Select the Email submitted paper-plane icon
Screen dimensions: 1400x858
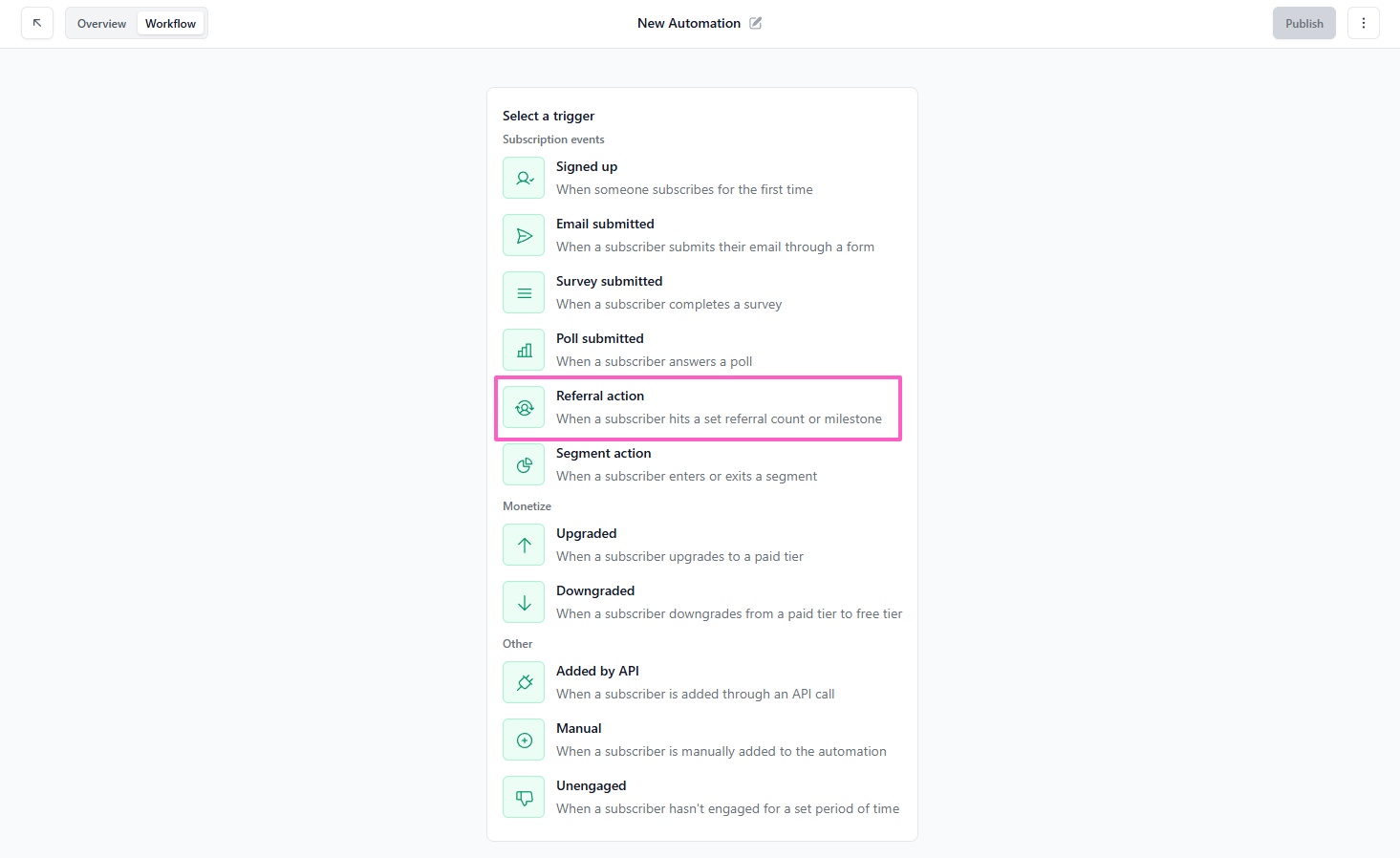coord(524,235)
